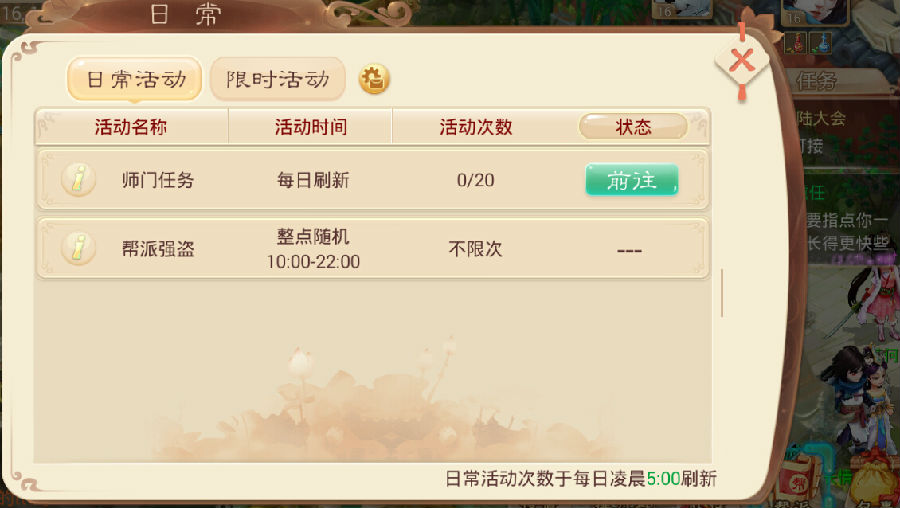Select the 帮派强盗 activity row
Viewport: 900px width, 508px height.
click(373, 249)
